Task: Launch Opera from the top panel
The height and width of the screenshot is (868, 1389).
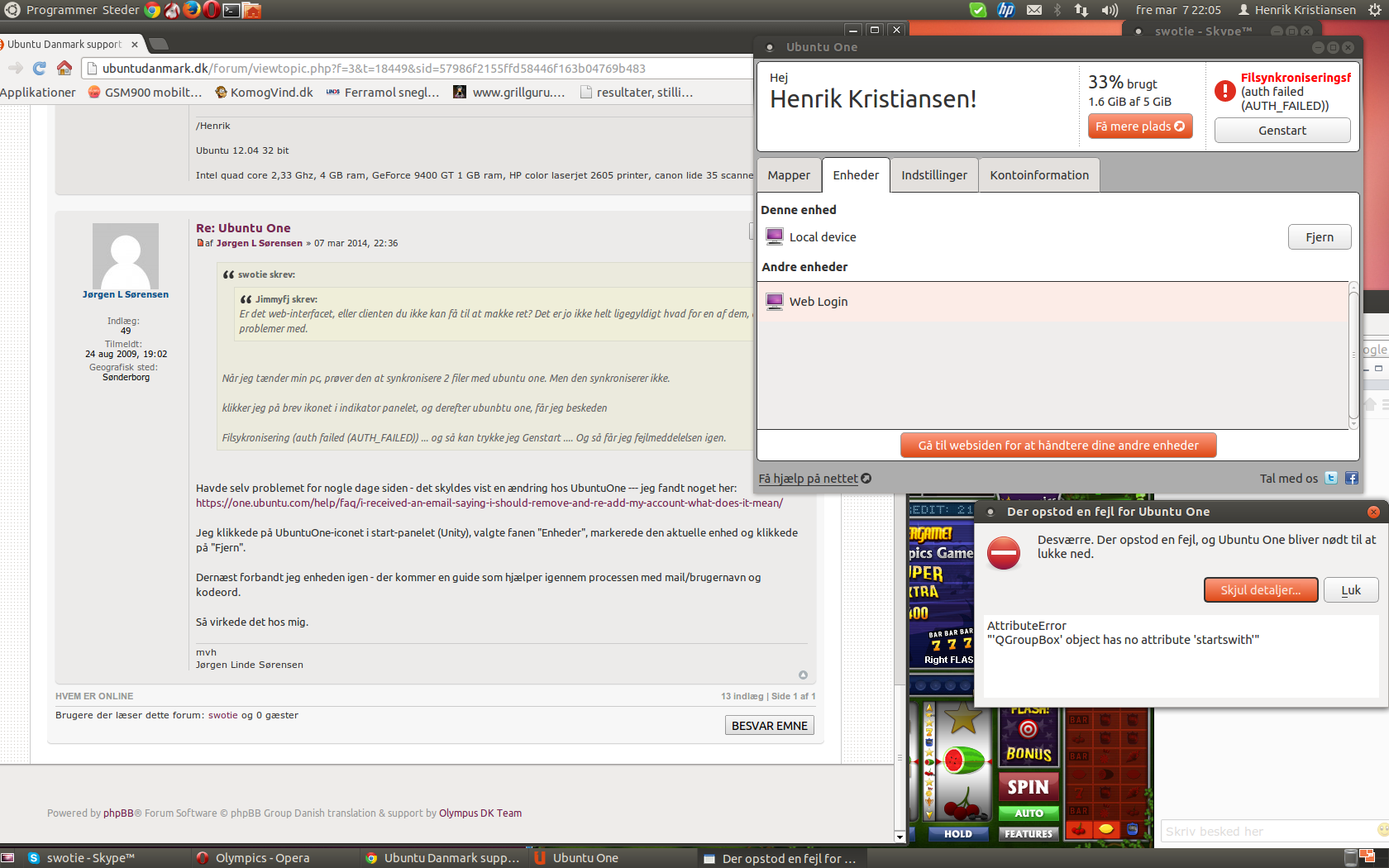Action: 212,10
